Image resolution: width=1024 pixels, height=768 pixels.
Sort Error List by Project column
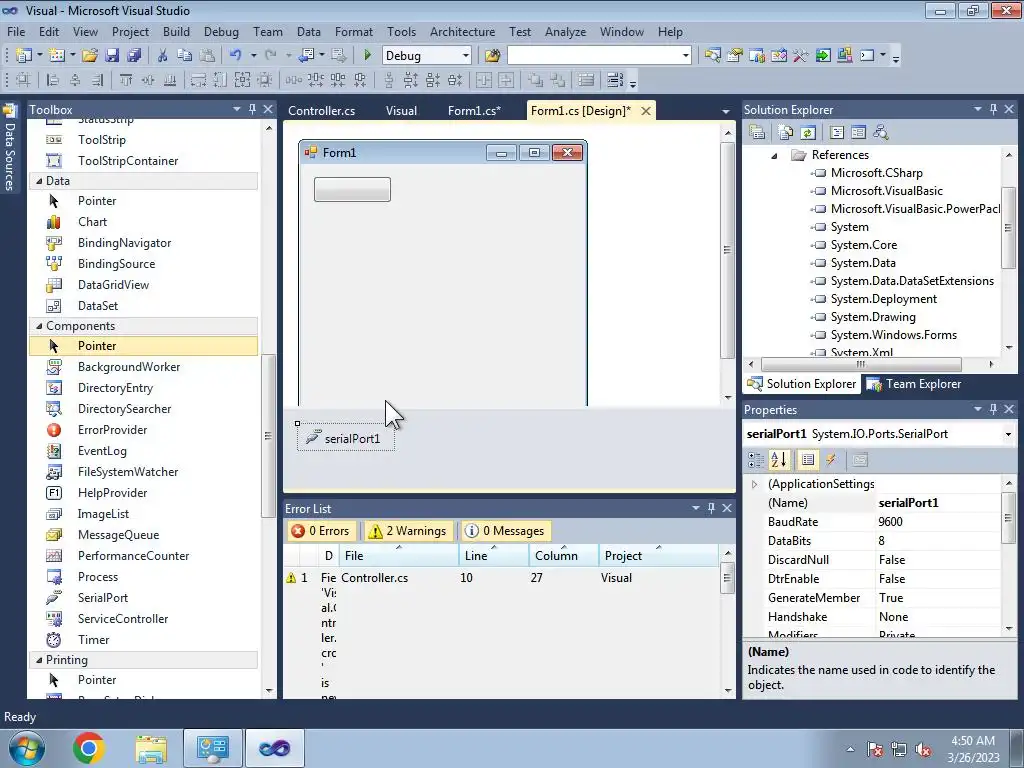pyautogui.click(x=658, y=555)
